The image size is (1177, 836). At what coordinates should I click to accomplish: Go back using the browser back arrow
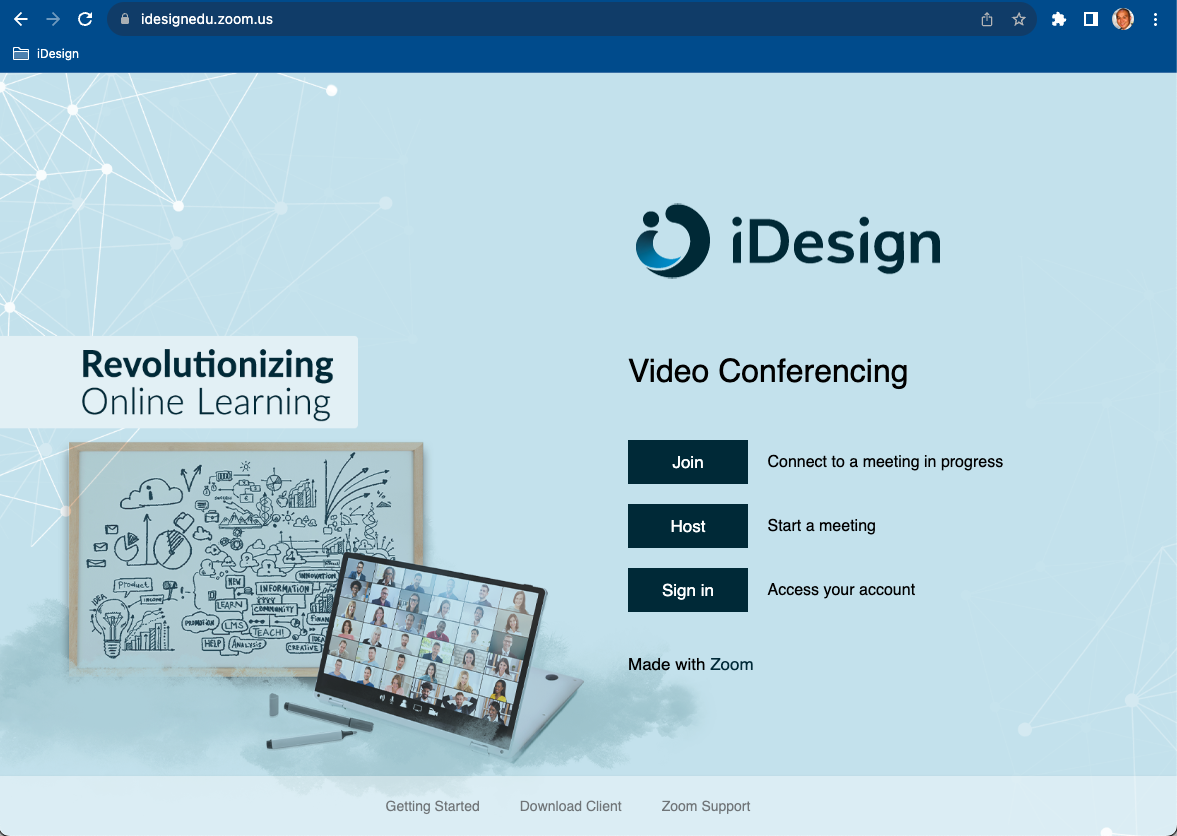[21, 20]
